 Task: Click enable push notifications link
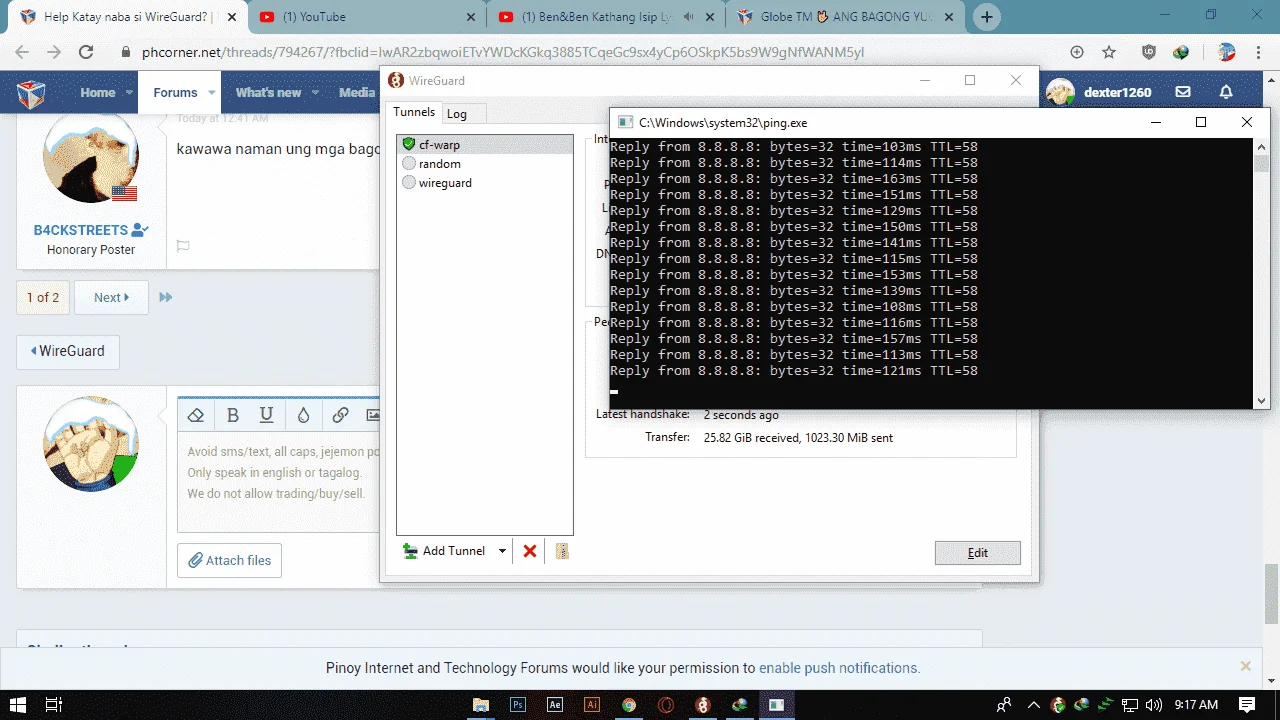point(839,668)
